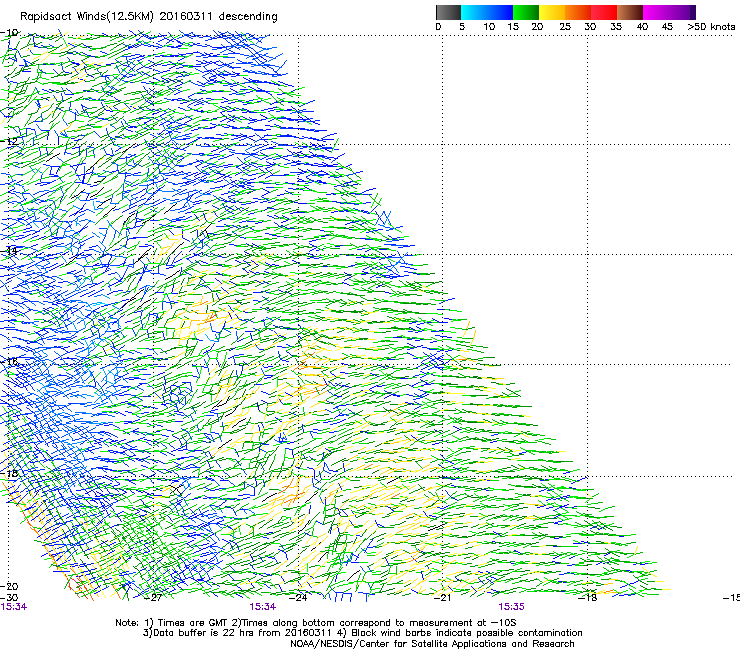Click the green 15-20 knots legend segment
The width and height of the screenshot is (740, 650).
coord(526,12)
